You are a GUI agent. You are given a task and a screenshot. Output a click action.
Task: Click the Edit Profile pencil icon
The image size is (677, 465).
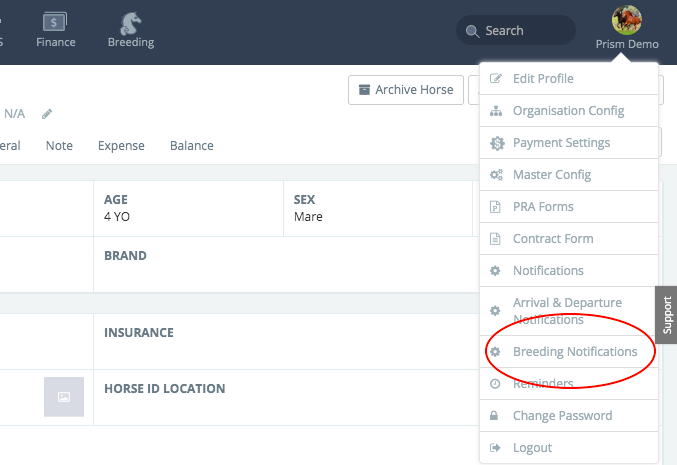coord(496,78)
